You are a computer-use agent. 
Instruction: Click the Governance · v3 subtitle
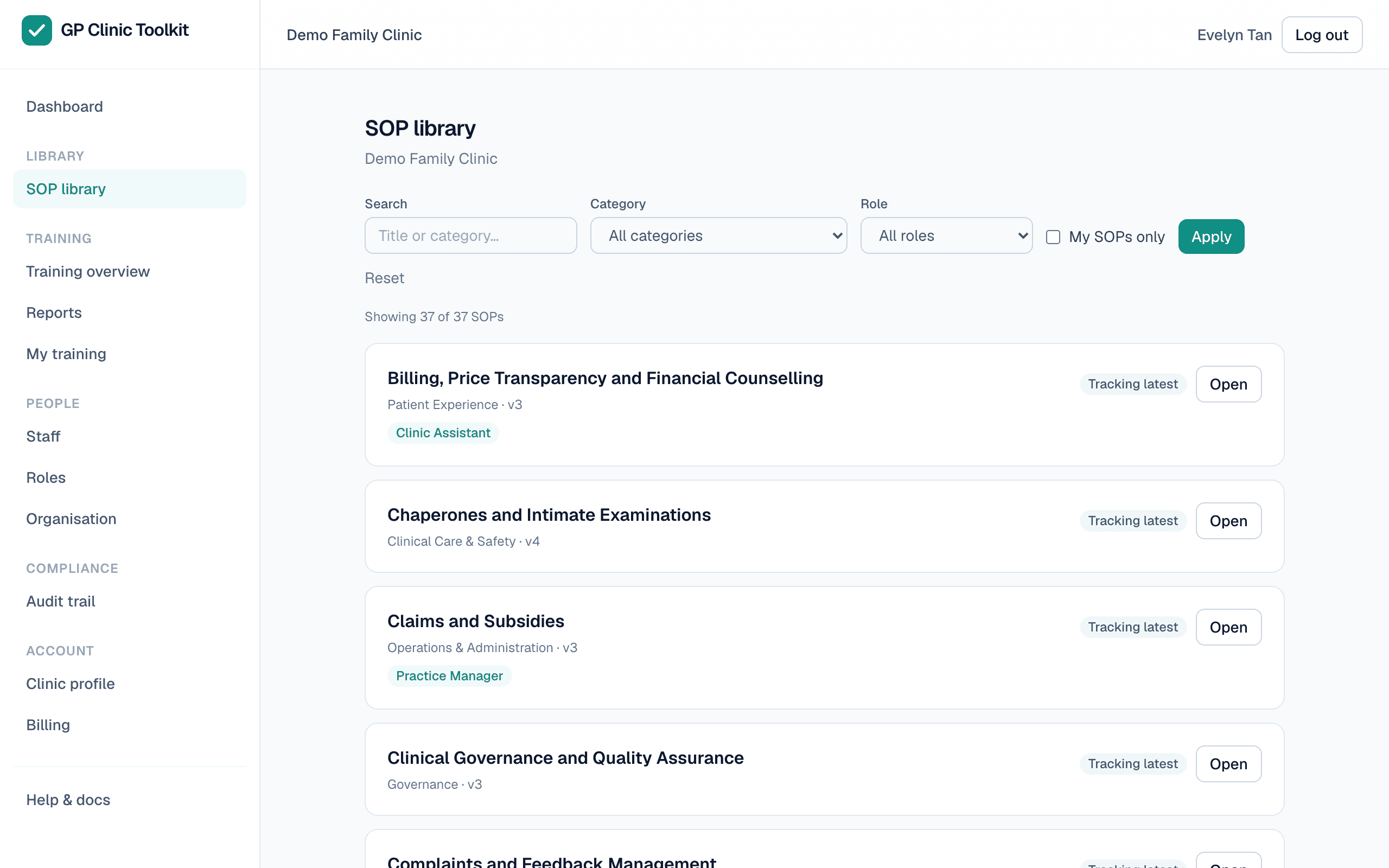(x=435, y=784)
